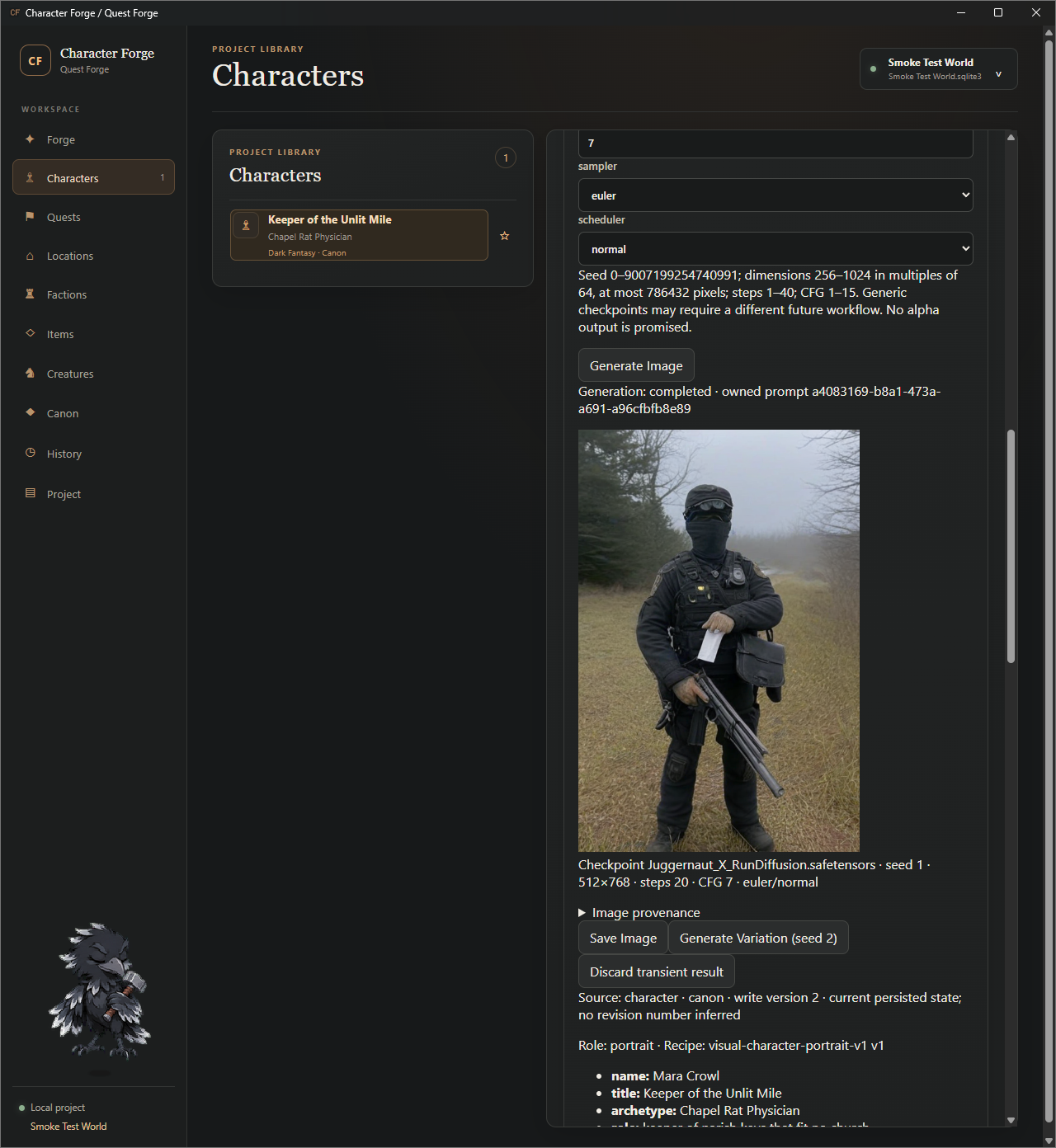Switch to the History section
The width and height of the screenshot is (1056, 1148).
pos(93,454)
